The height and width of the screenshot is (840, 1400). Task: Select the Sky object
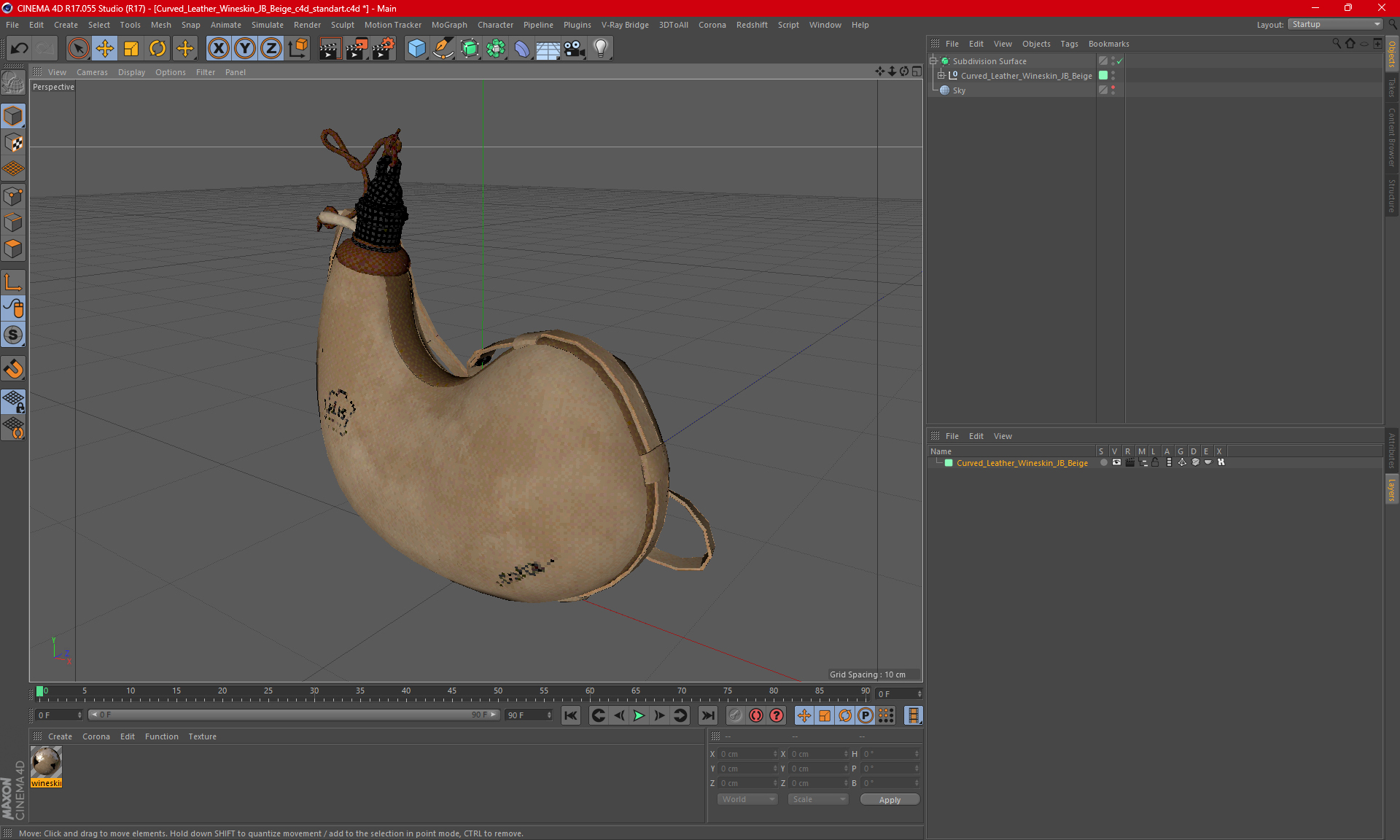coord(959,90)
